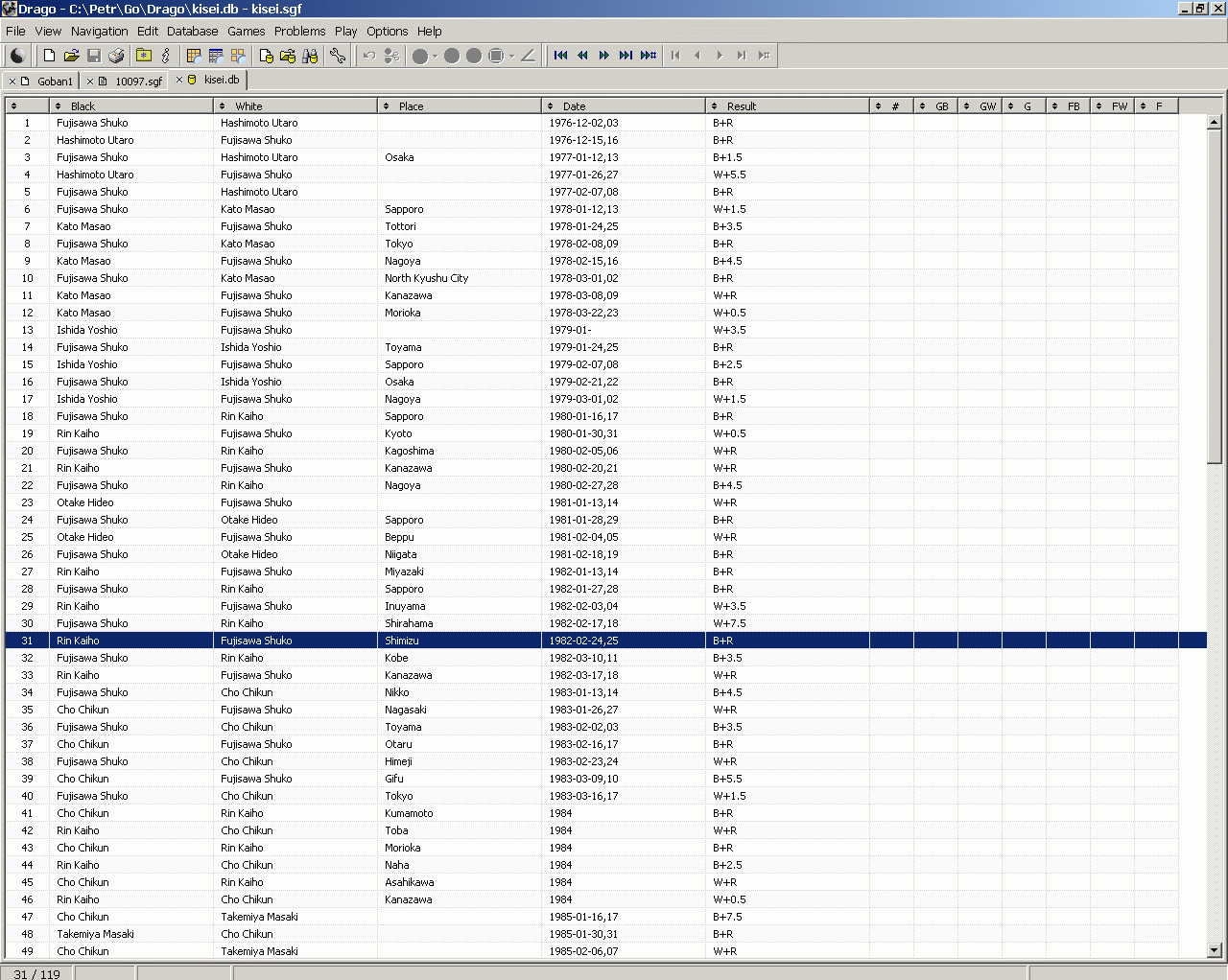This screenshot has width=1228, height=980.
Task: Click the yin-yang icon in toolbar
Action: [x=17, y=56]
